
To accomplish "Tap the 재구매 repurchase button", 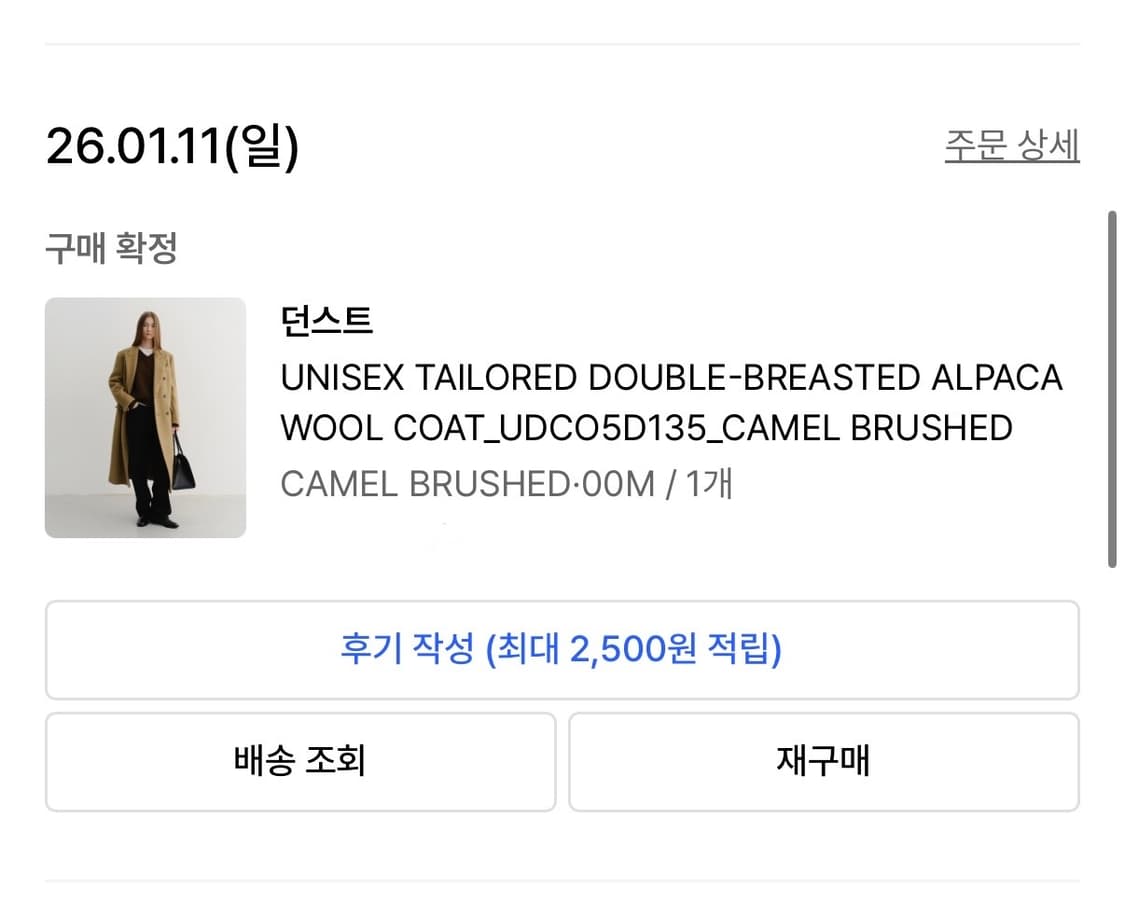I will tap(823, 761).
